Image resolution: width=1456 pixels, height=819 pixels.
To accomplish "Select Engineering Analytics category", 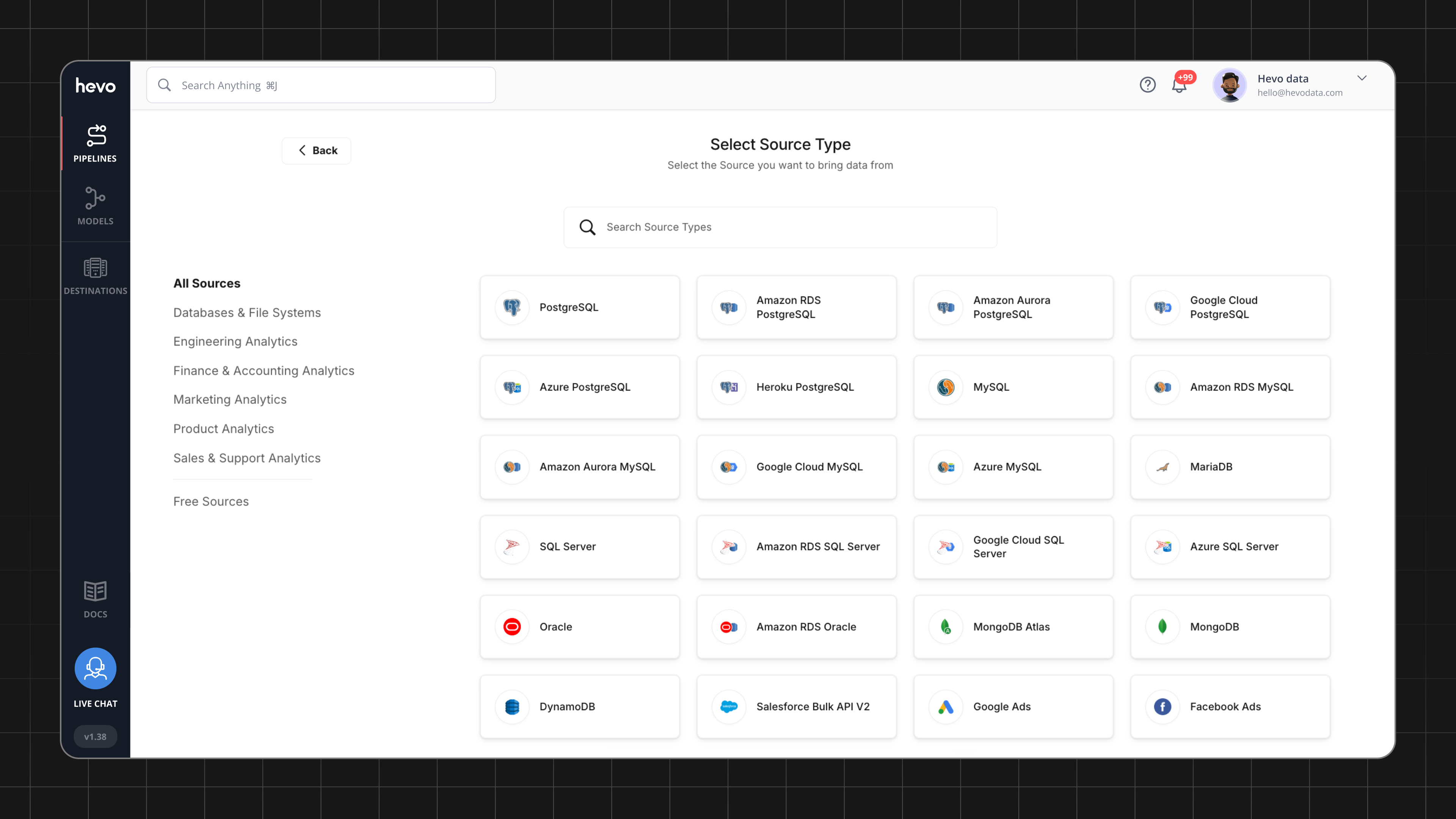I will [235, 341].
